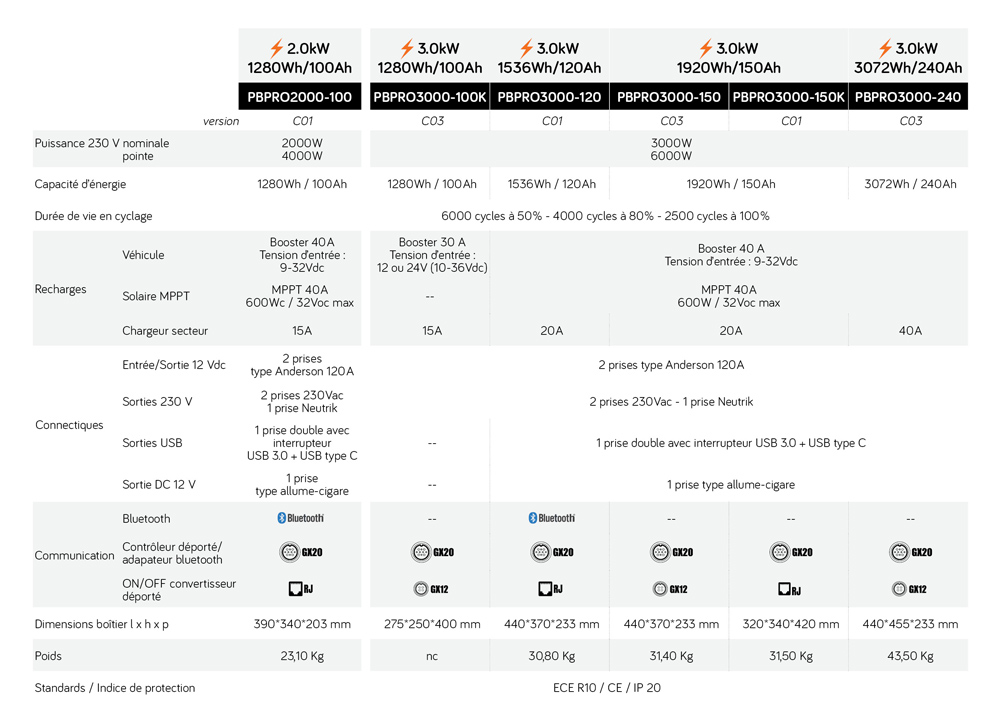Click the RJ icon in the PBPRO2000-100 column
Viewport: 1000px width, 706px height.
pyautogui.click(x=300, y=589)
